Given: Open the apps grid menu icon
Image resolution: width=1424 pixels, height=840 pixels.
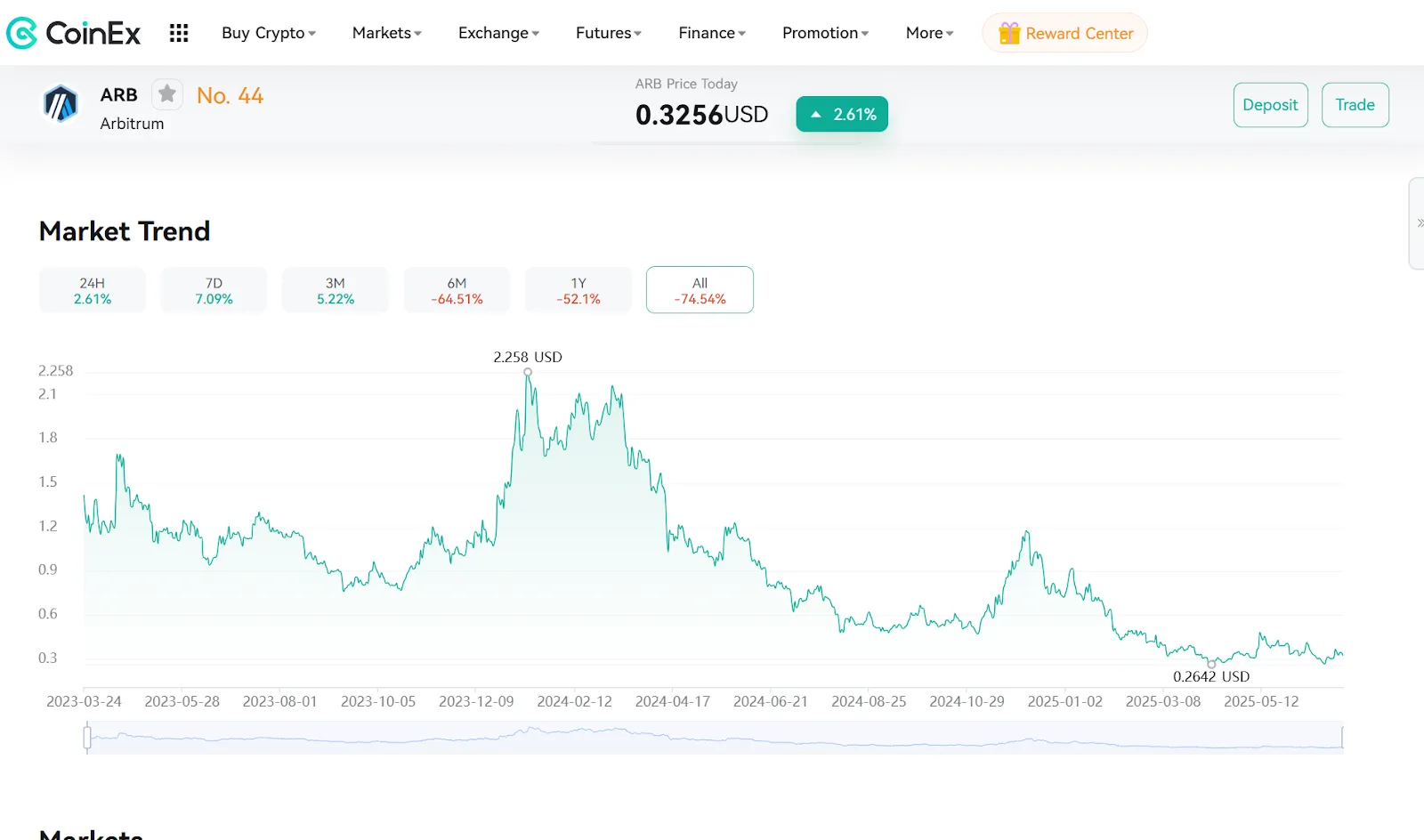Looking at the screenshot, I should tap(179, 33).
